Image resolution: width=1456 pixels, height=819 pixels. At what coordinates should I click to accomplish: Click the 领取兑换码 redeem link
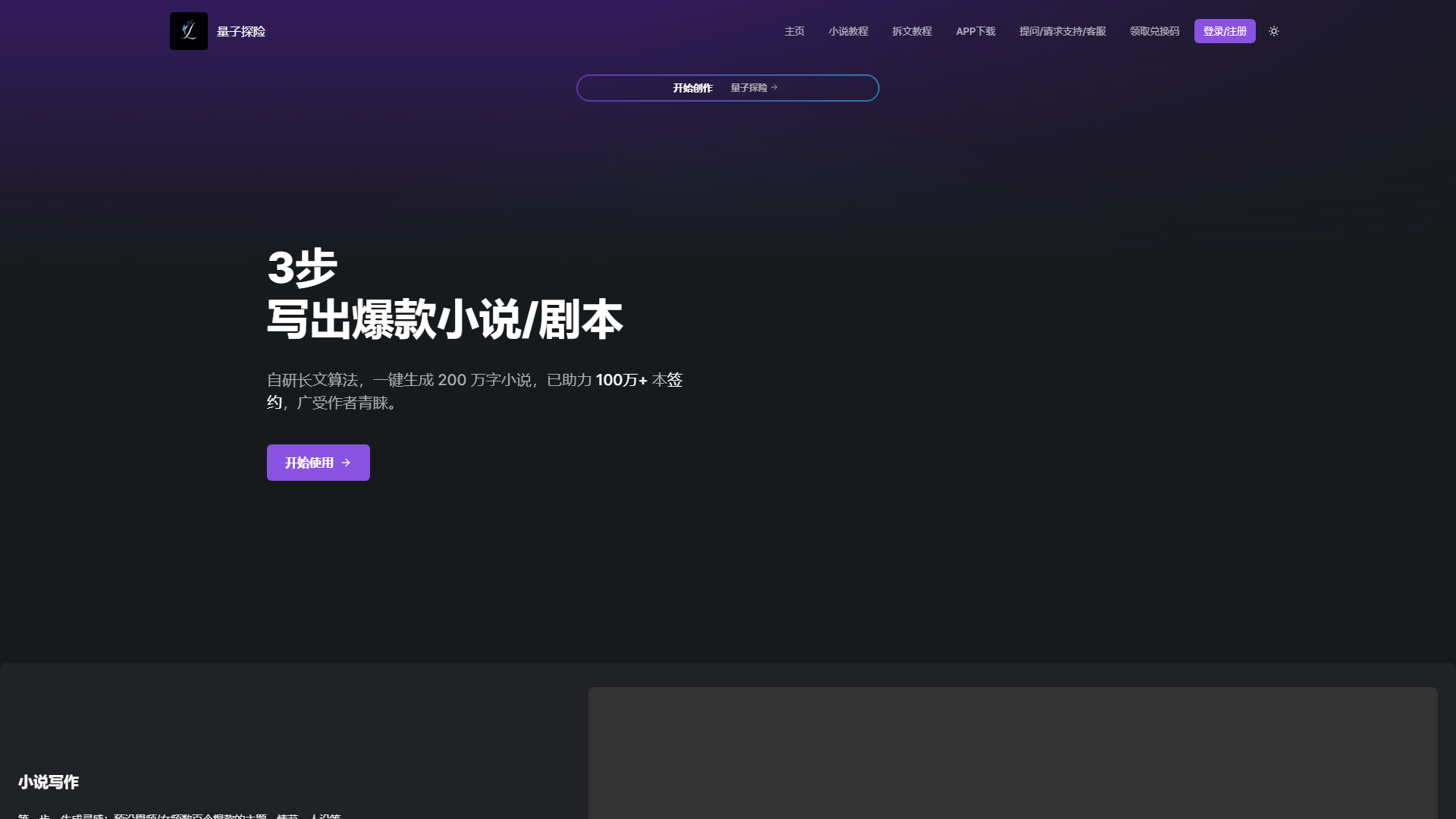(1154, 31)
